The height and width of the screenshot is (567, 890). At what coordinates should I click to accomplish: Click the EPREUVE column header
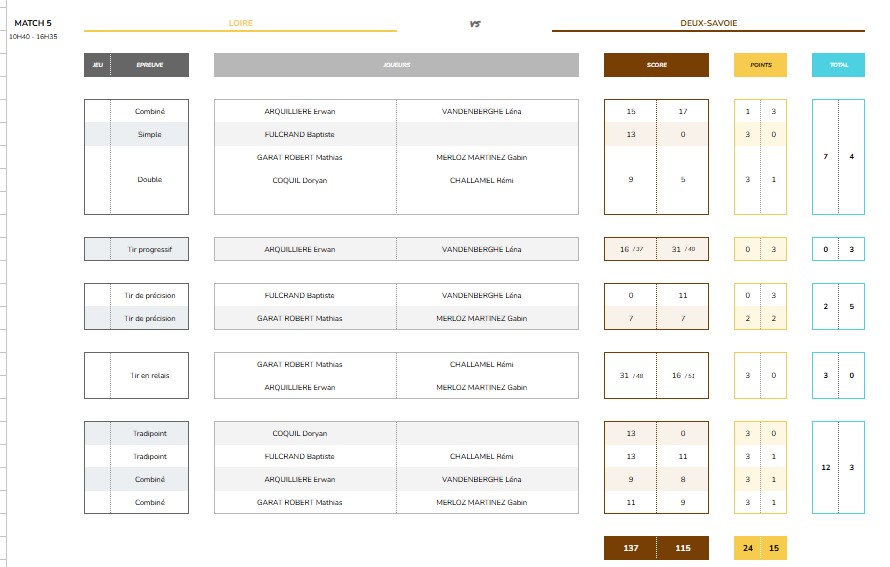tap(149, 65)
